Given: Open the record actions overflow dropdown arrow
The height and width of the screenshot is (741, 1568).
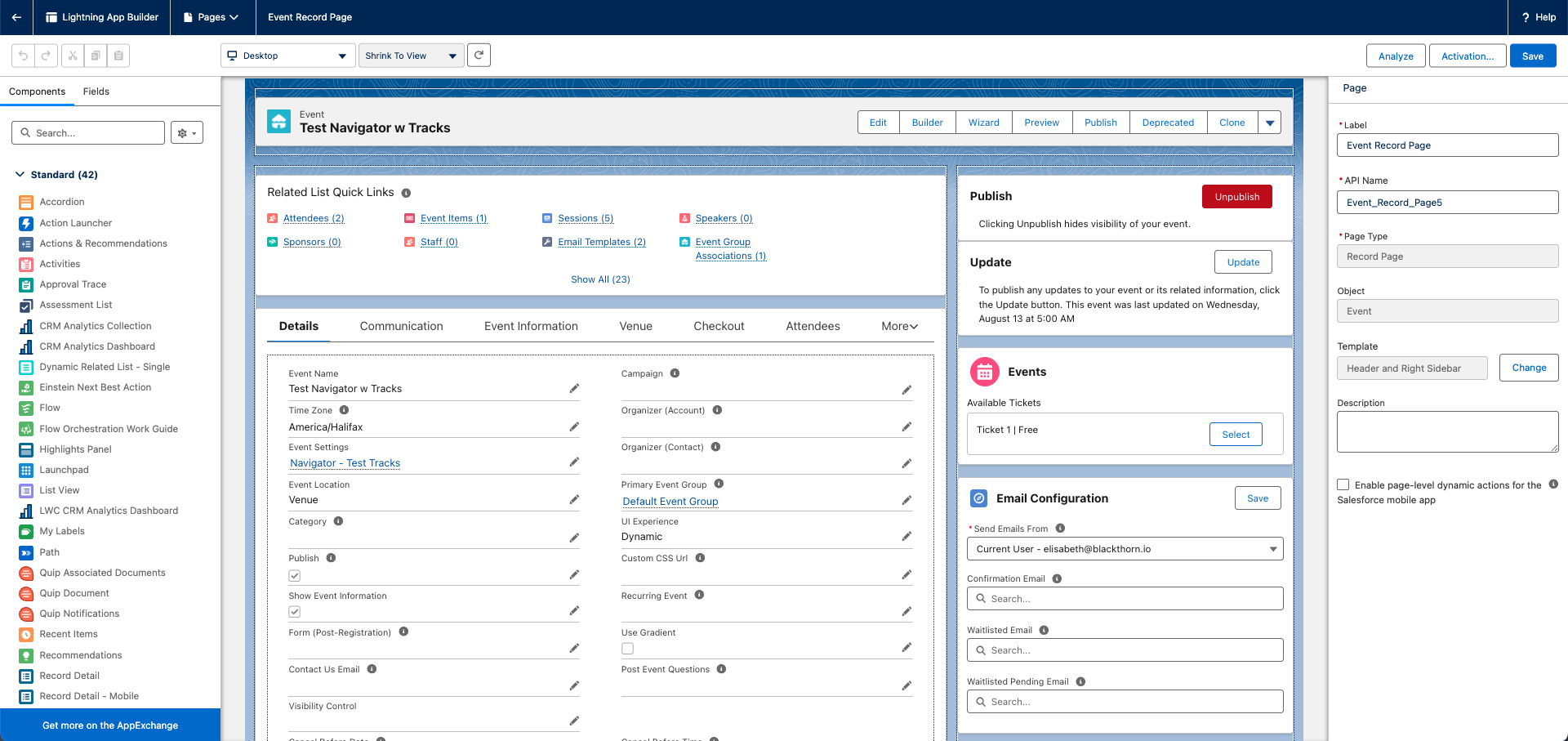Looking at the screenshot, I should (1270, 123).
